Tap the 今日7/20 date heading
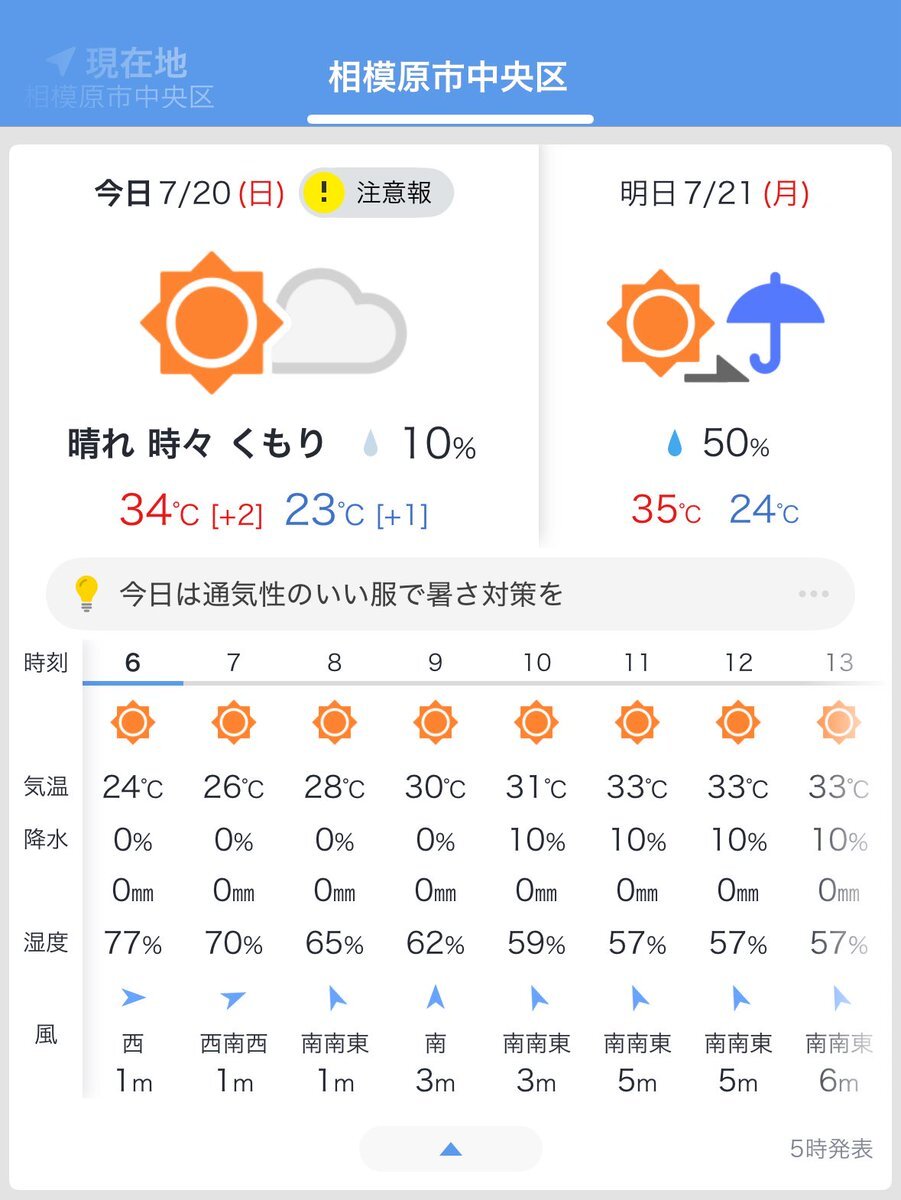The width and height of the screenshot is (901, 1200). coord(190,192)
